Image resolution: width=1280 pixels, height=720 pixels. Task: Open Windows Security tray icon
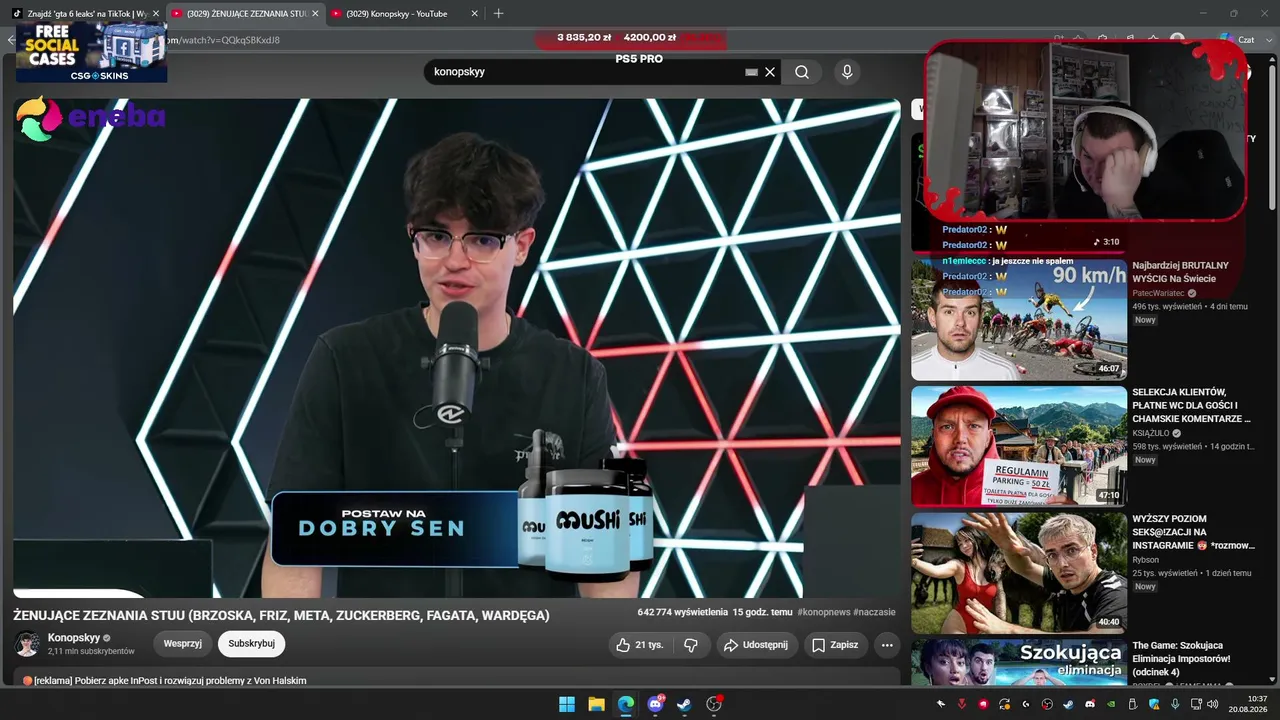point(1153,704)
